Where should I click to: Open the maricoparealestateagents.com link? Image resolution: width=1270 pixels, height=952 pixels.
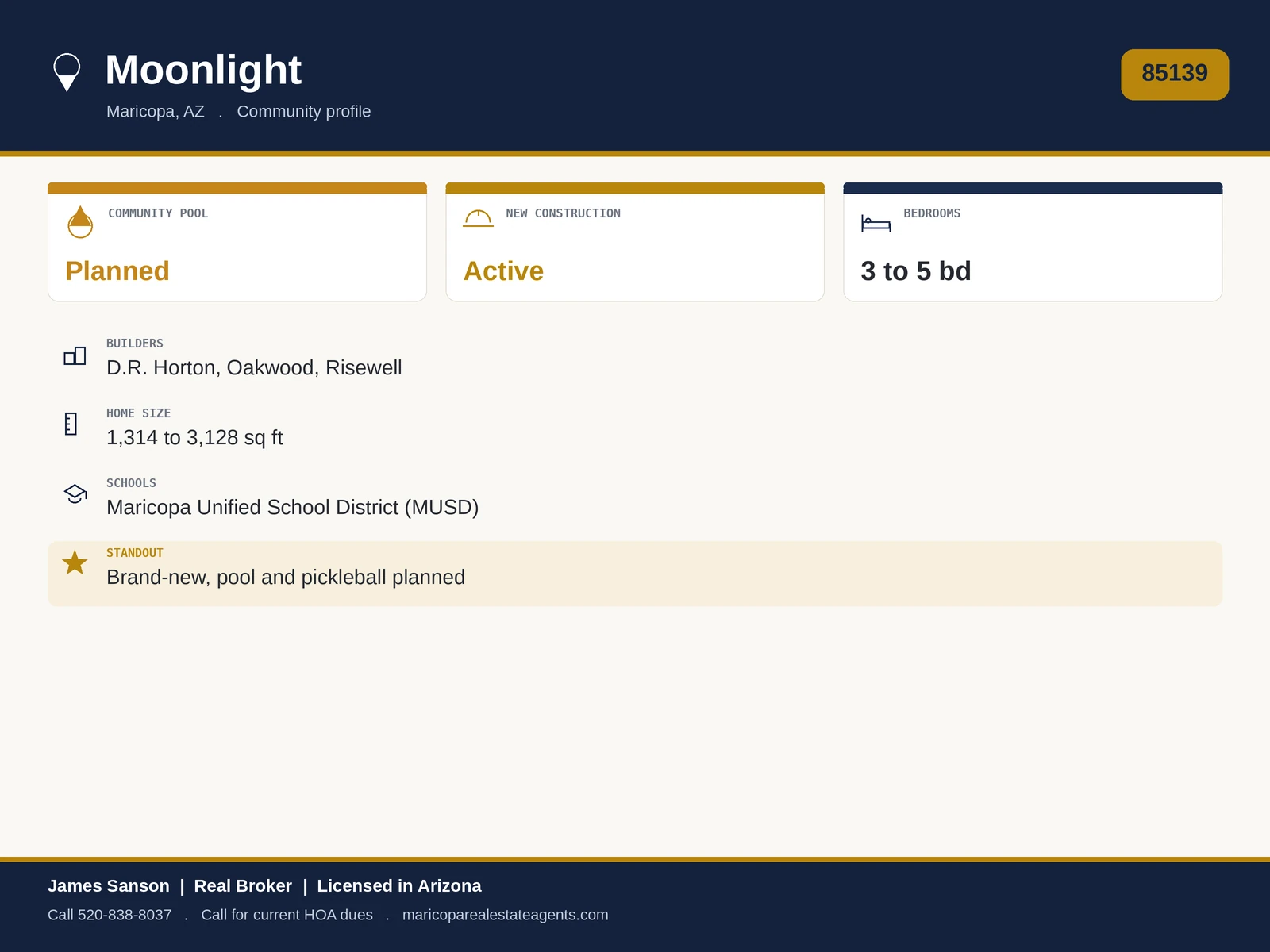pyautogui.click(x=505, y=915)
